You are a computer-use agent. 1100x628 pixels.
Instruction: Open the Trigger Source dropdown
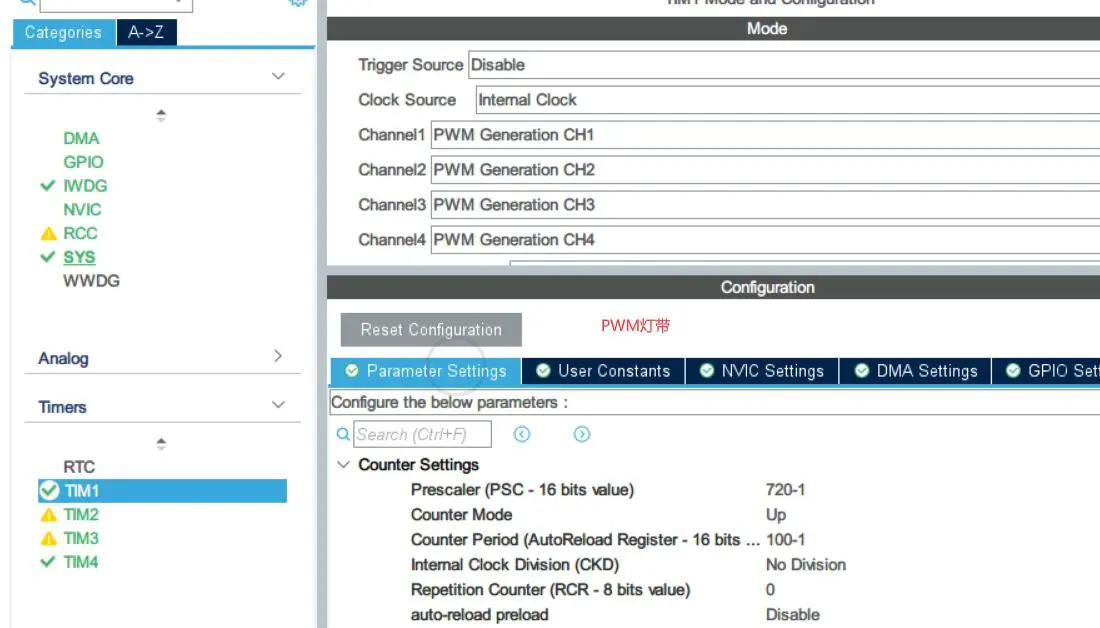click(x=782, y=65)
